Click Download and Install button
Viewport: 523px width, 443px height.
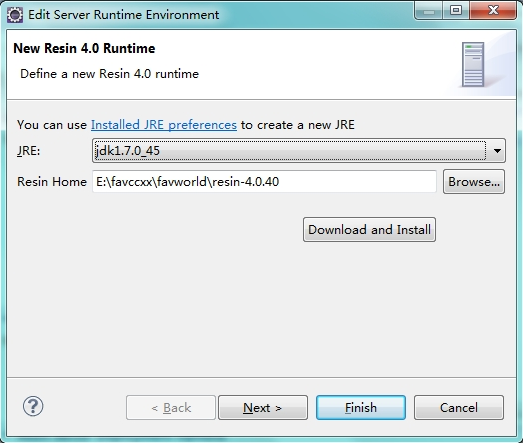(369, 230)
